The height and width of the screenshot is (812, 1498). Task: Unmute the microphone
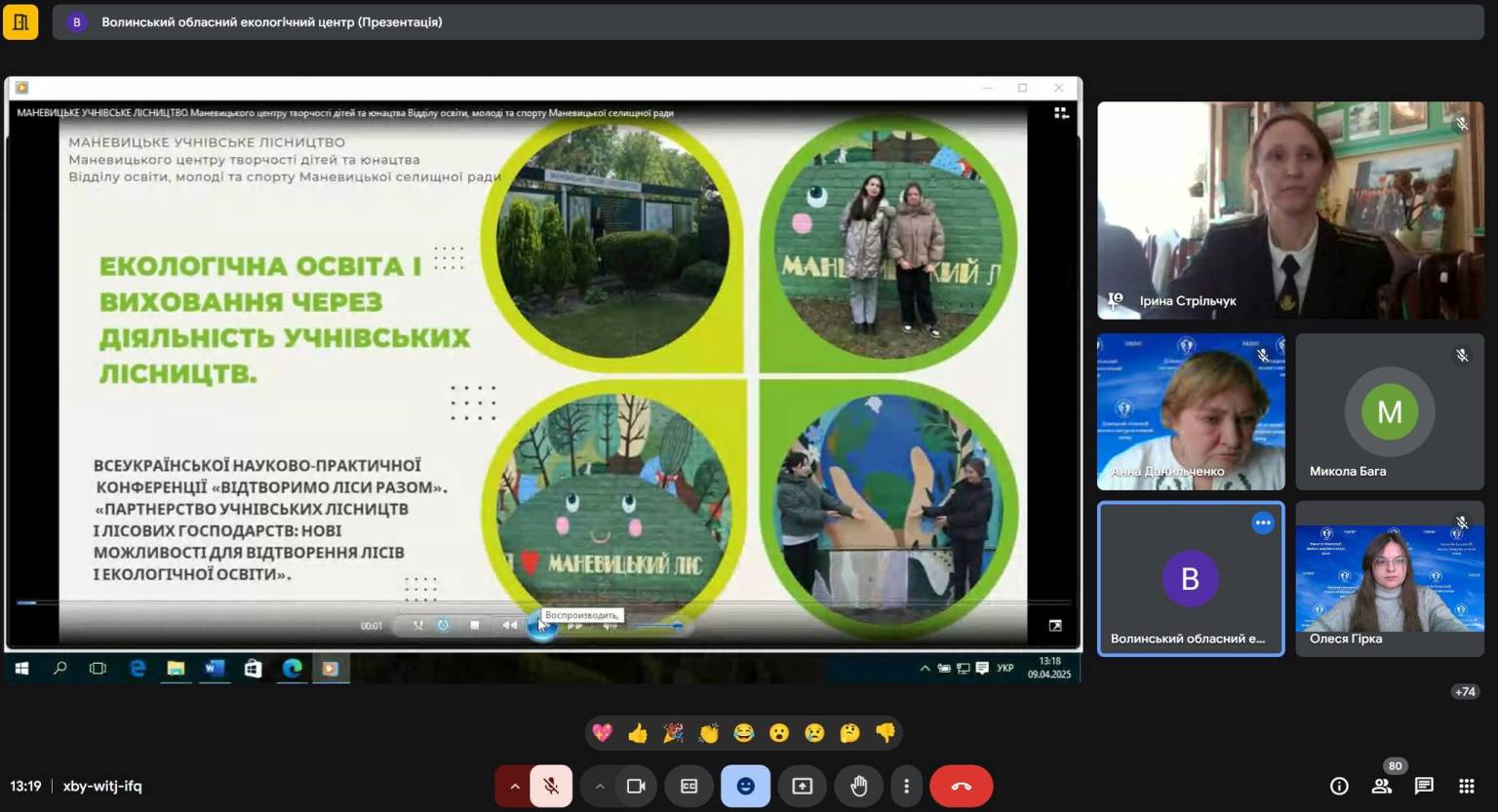point(551,787)
